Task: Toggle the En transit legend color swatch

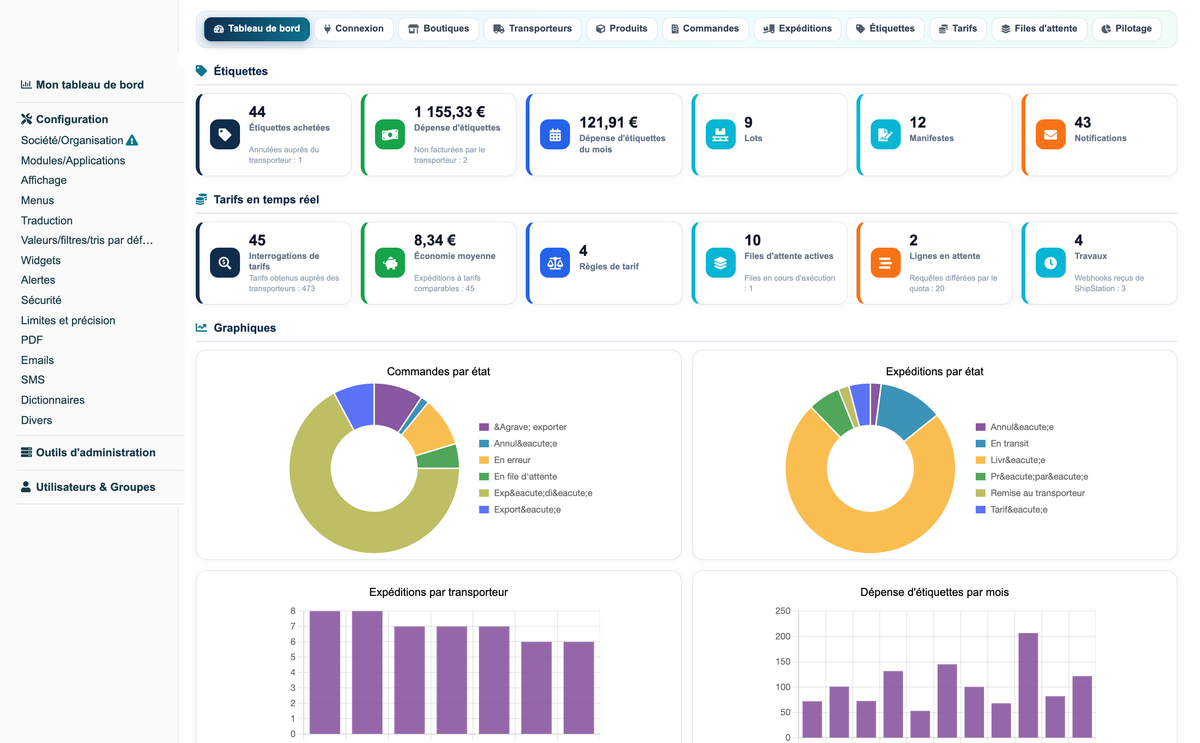Action: click(980, 444)
